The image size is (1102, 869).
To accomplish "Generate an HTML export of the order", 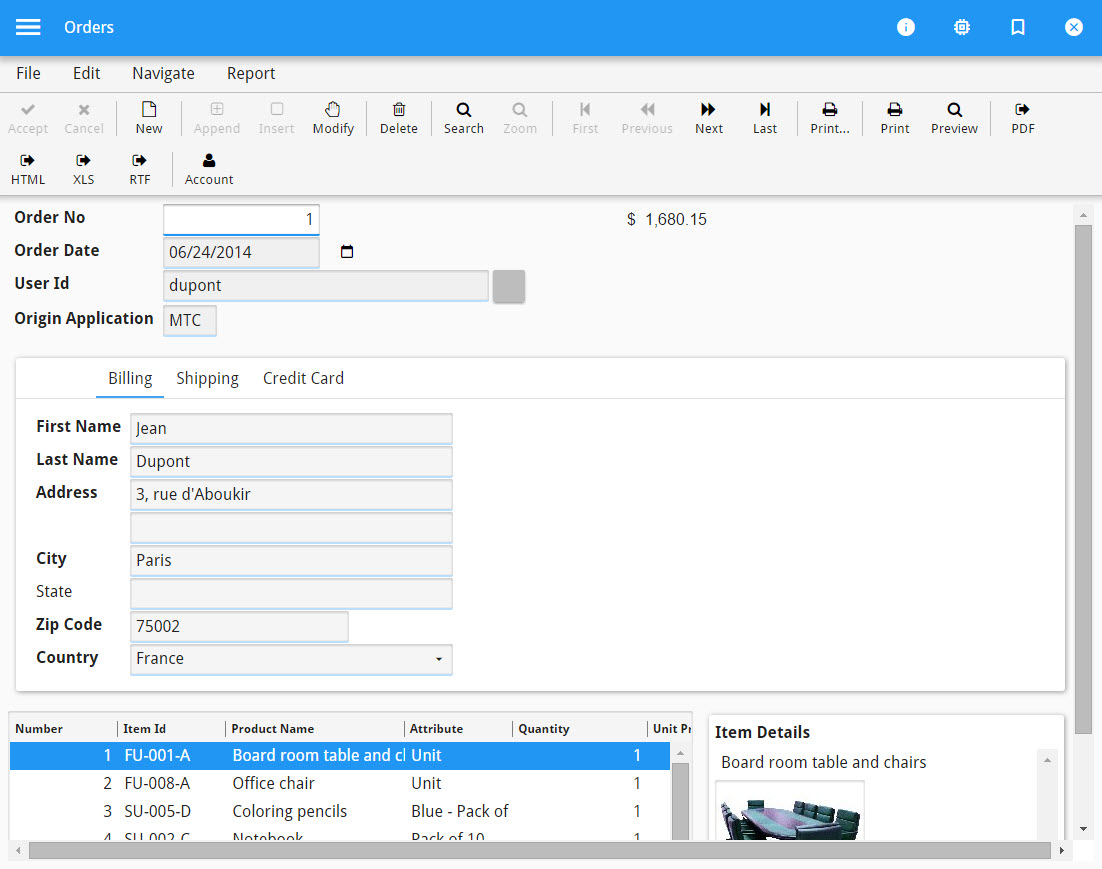I will coord(28,168).
